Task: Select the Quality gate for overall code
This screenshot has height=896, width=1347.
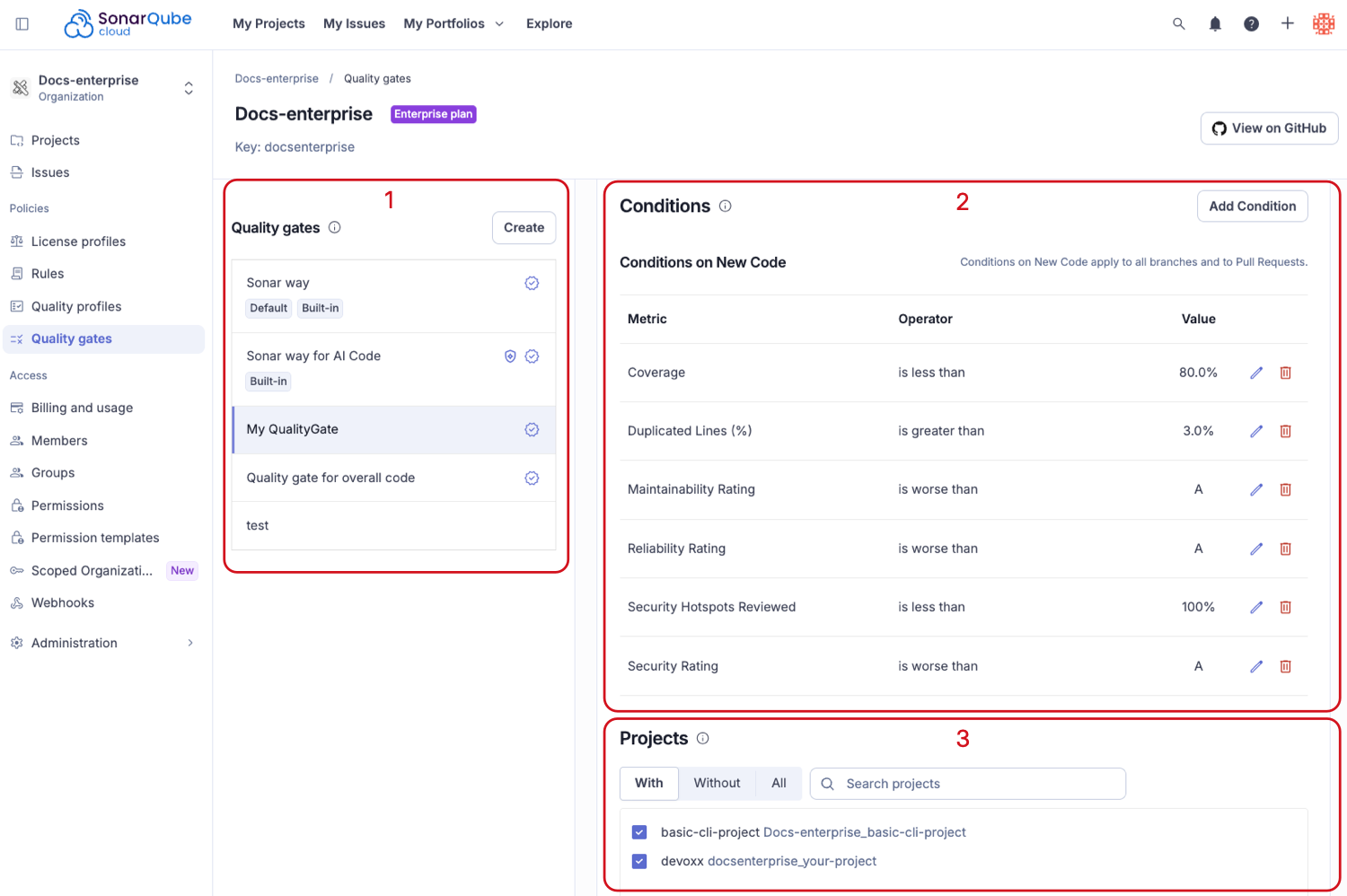Action: coord(393,478)
